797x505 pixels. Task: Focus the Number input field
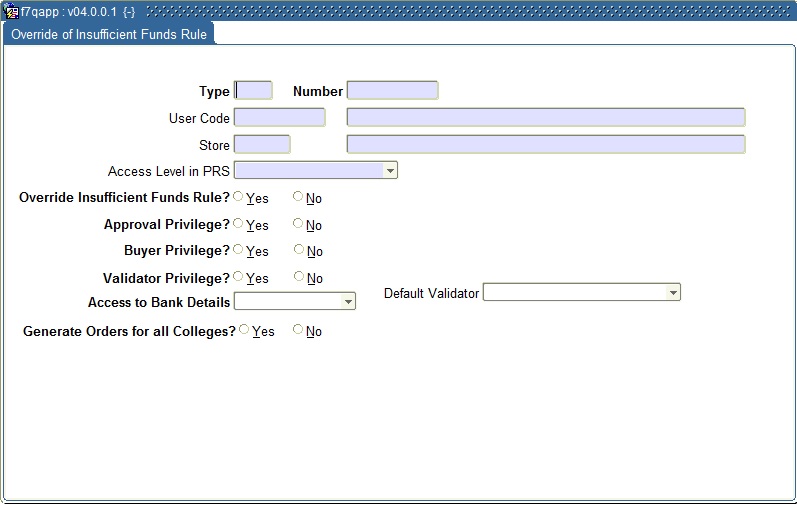click(x=392, y=91)
